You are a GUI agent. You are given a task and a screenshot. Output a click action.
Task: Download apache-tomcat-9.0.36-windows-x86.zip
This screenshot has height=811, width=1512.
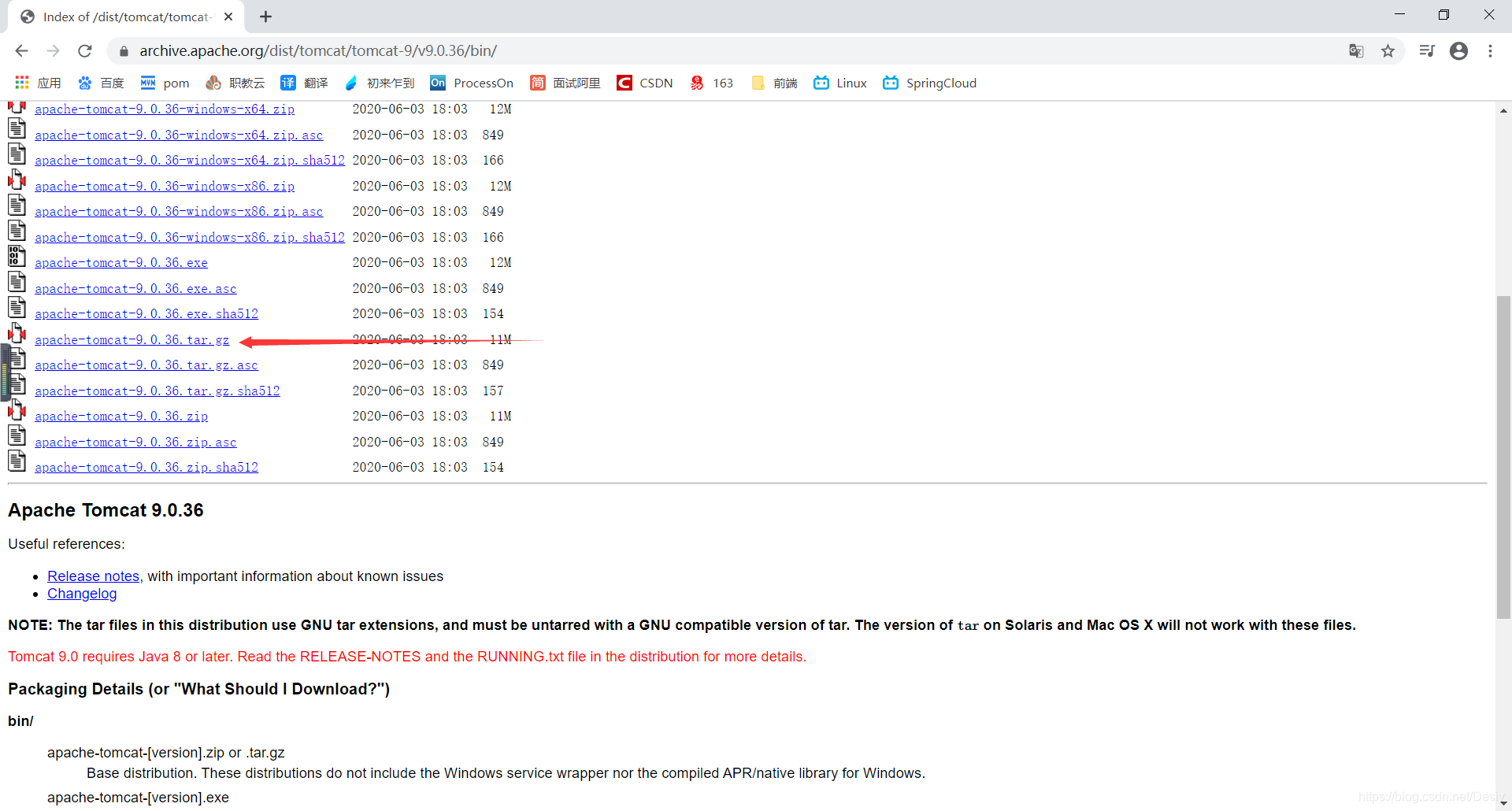pyautogui.click(x=165, y=187)
